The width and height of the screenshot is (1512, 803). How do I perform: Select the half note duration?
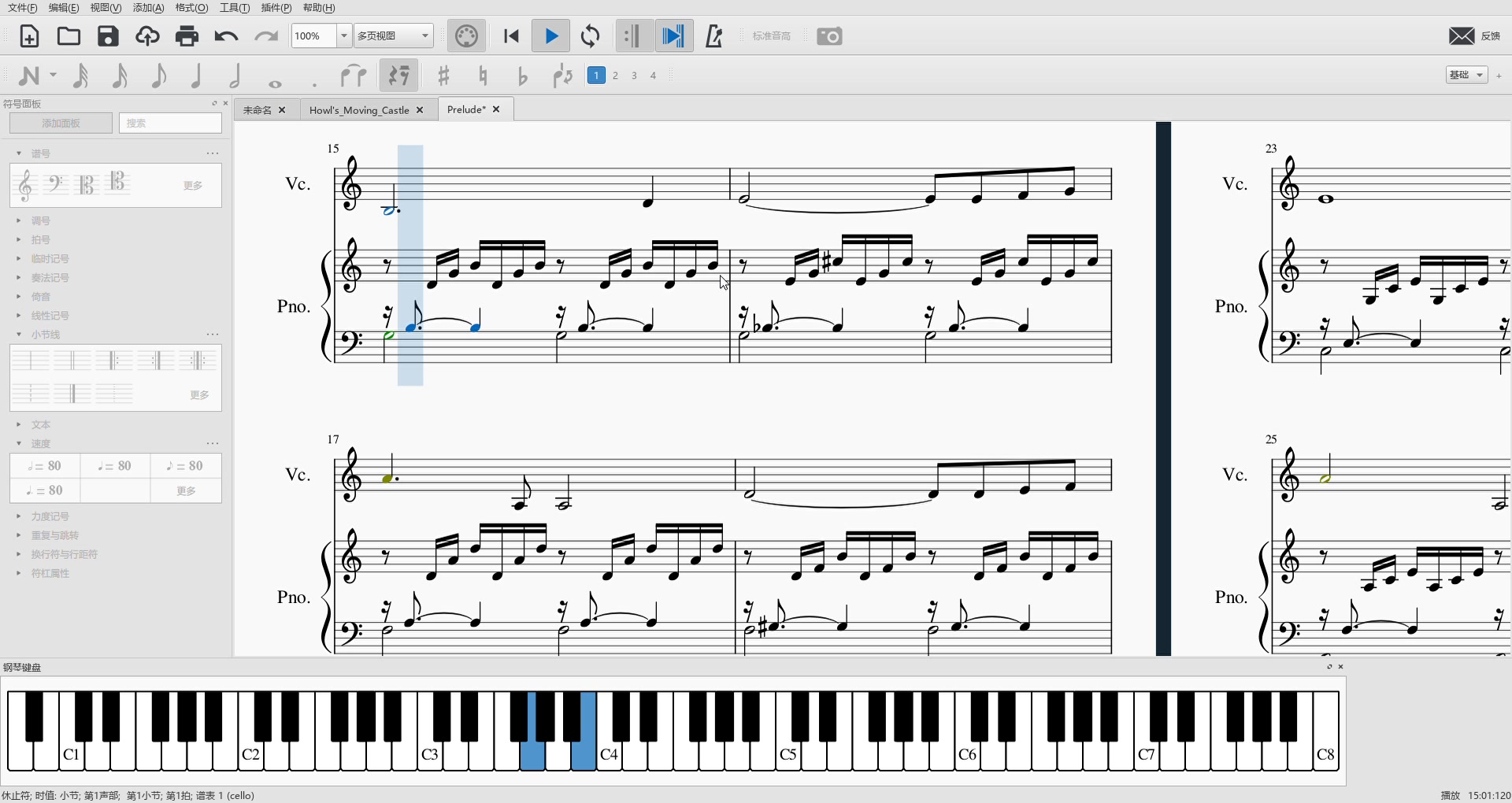coord(235,76)
